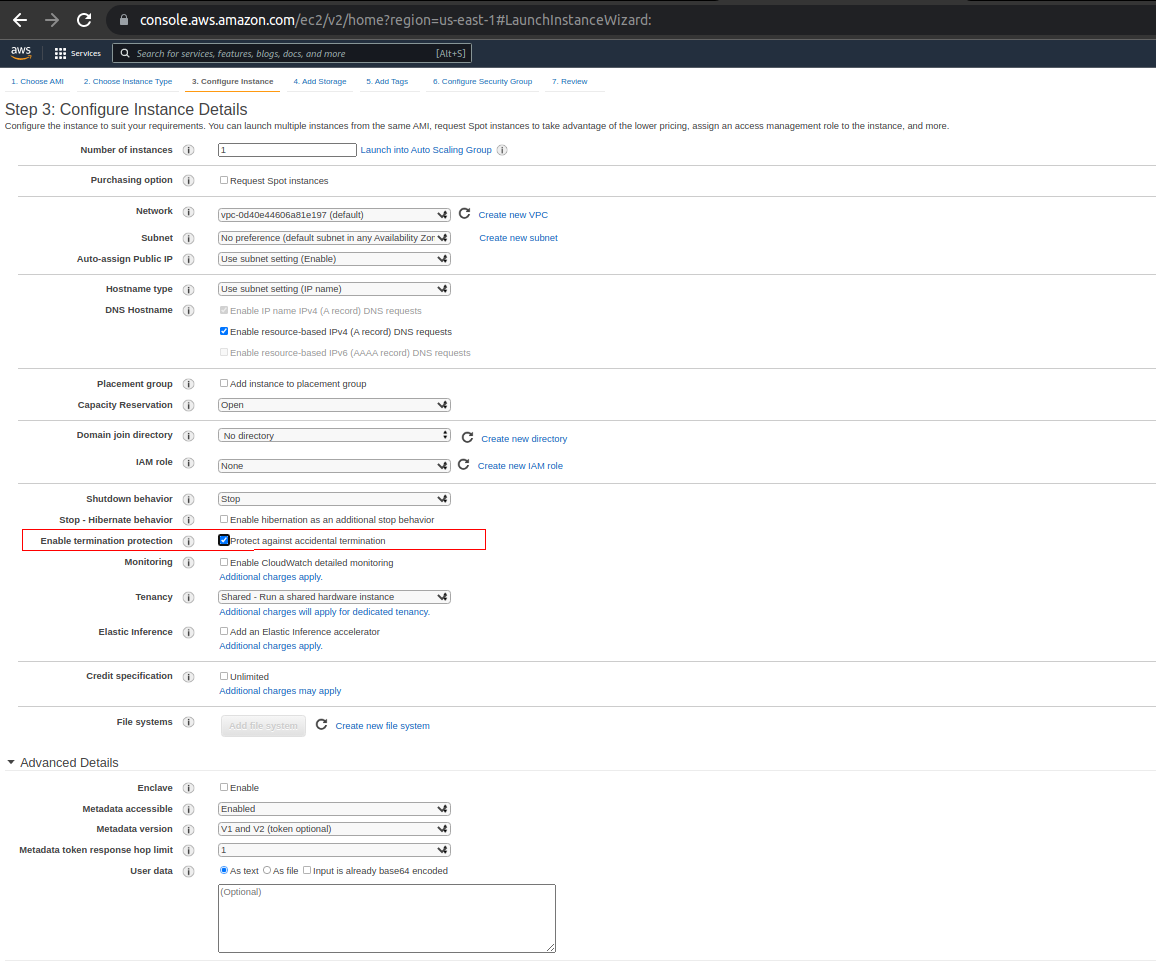Viewport: 1156px width, 963px height.
Task: Click the info icon next to Tenancy
Action: point(189,597)
